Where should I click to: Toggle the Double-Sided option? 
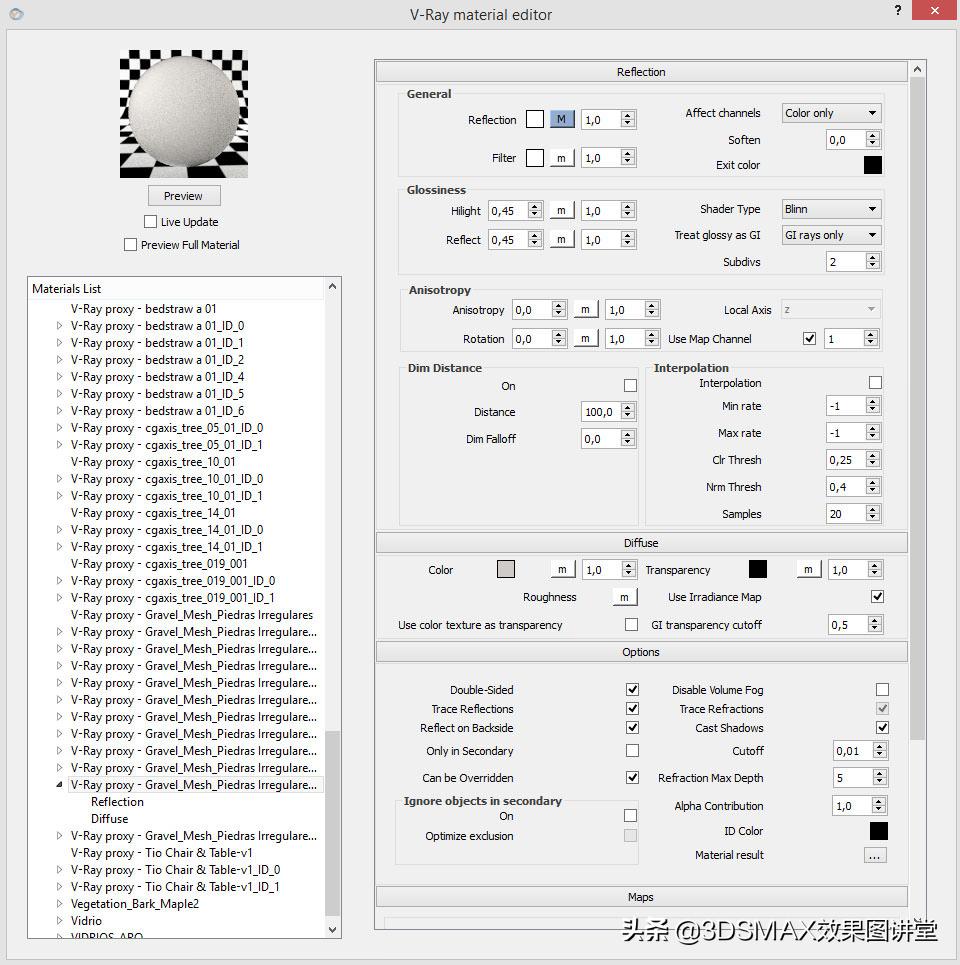point(632,690)
